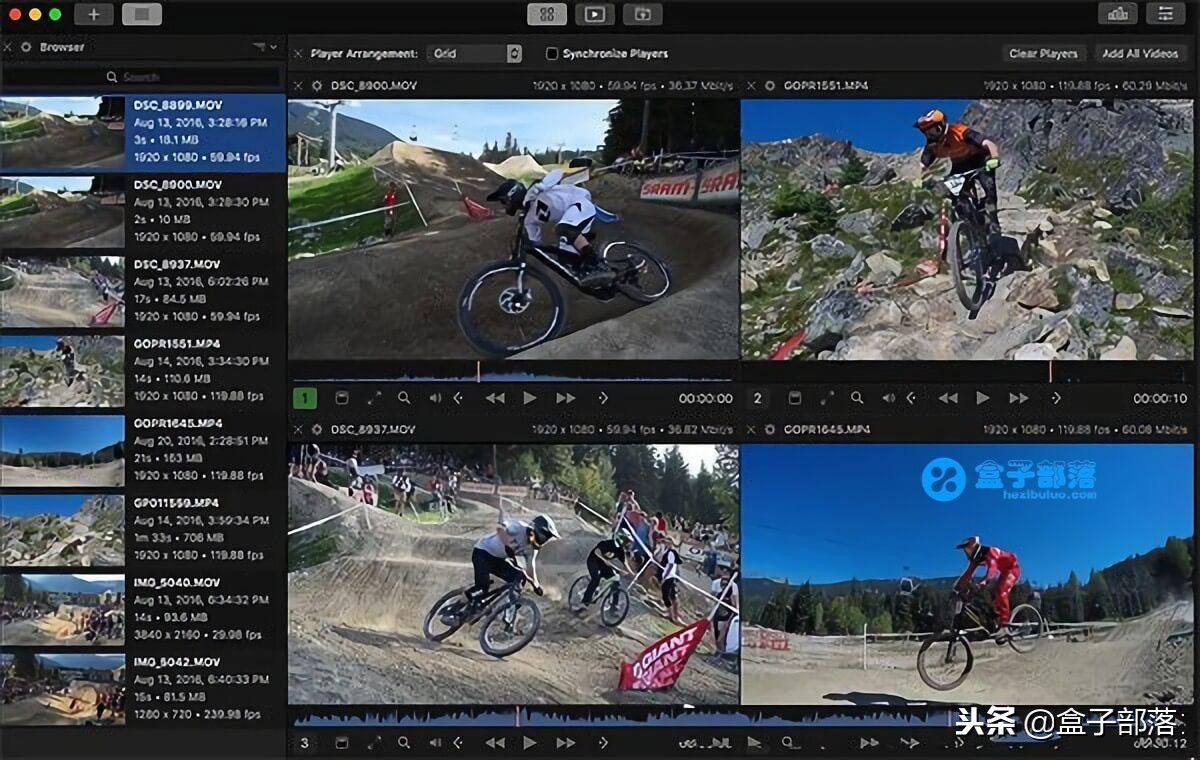Click the waveform timeline under player 1

pos(512,373)
